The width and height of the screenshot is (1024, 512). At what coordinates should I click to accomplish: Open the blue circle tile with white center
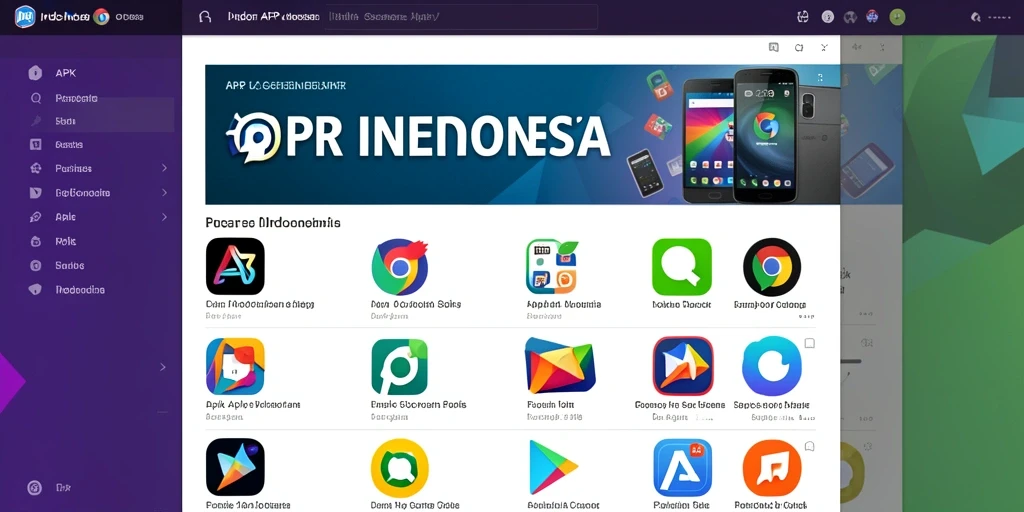click(x=772, y=366)
